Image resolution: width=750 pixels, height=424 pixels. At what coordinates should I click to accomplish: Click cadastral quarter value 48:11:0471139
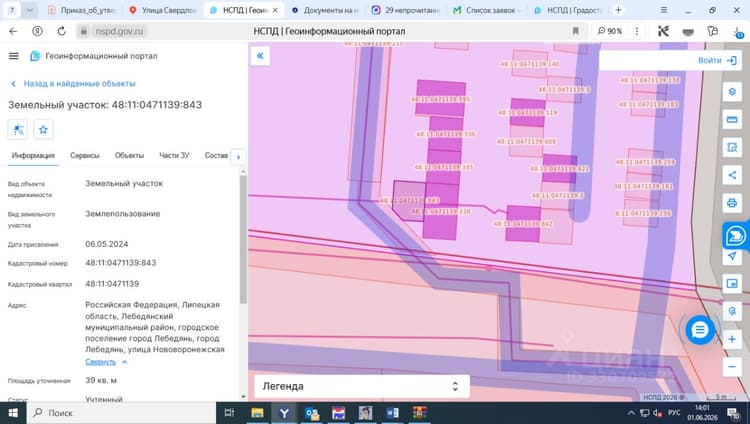[112, 284]
